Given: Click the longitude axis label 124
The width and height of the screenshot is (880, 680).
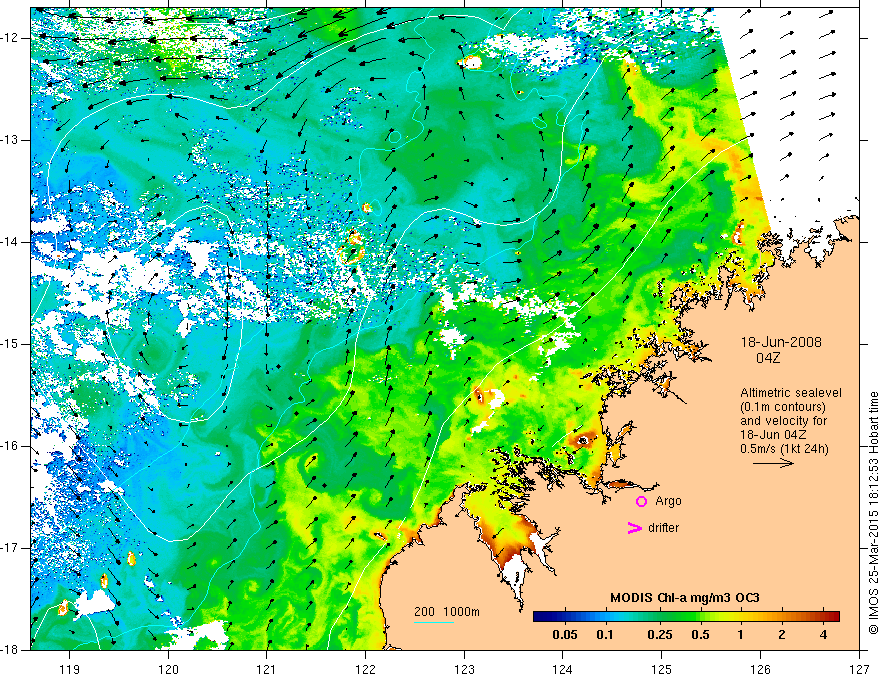Looking at the screenshot, I should [563, 669].
